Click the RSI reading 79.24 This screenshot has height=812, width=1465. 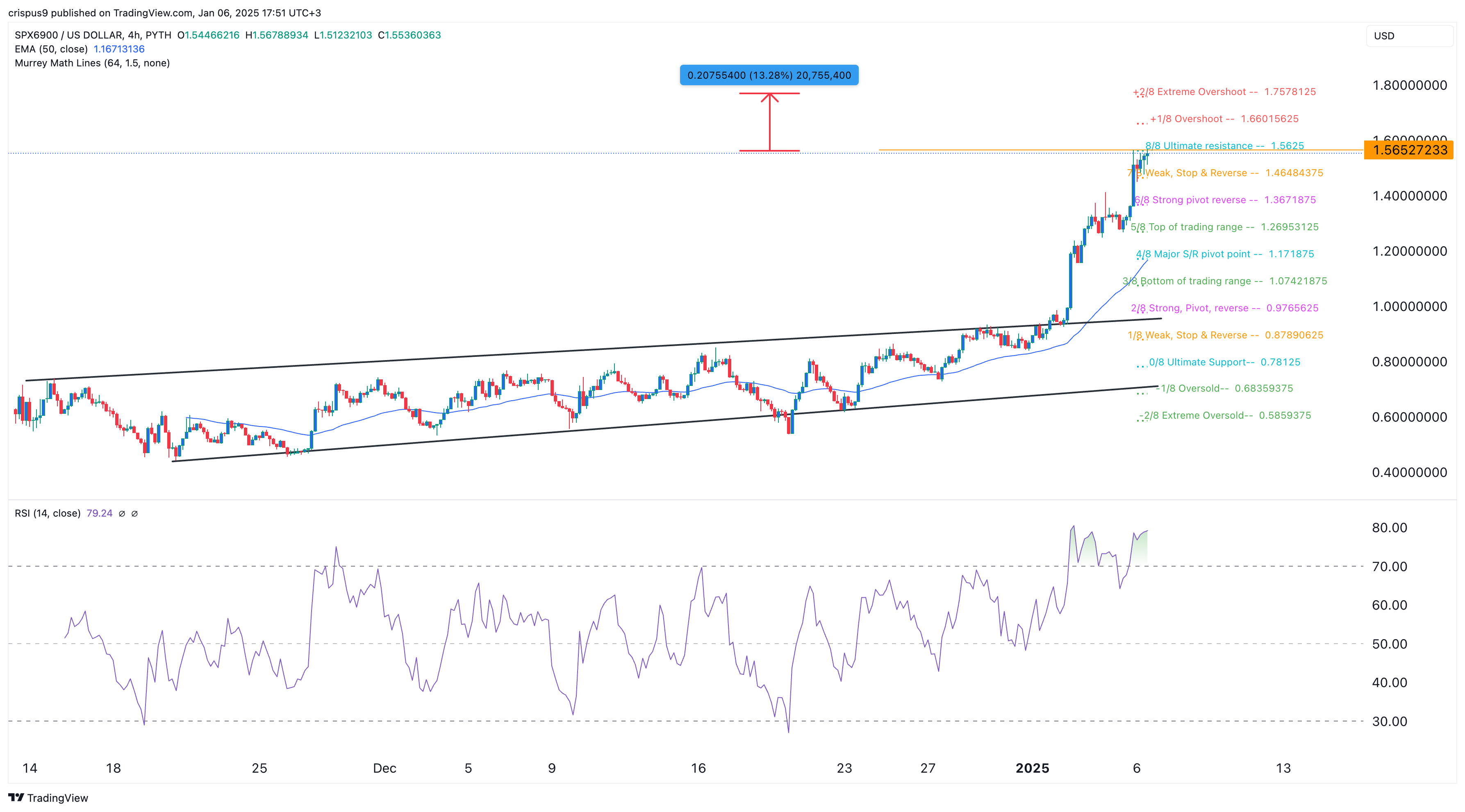click(x=100, y=514)
